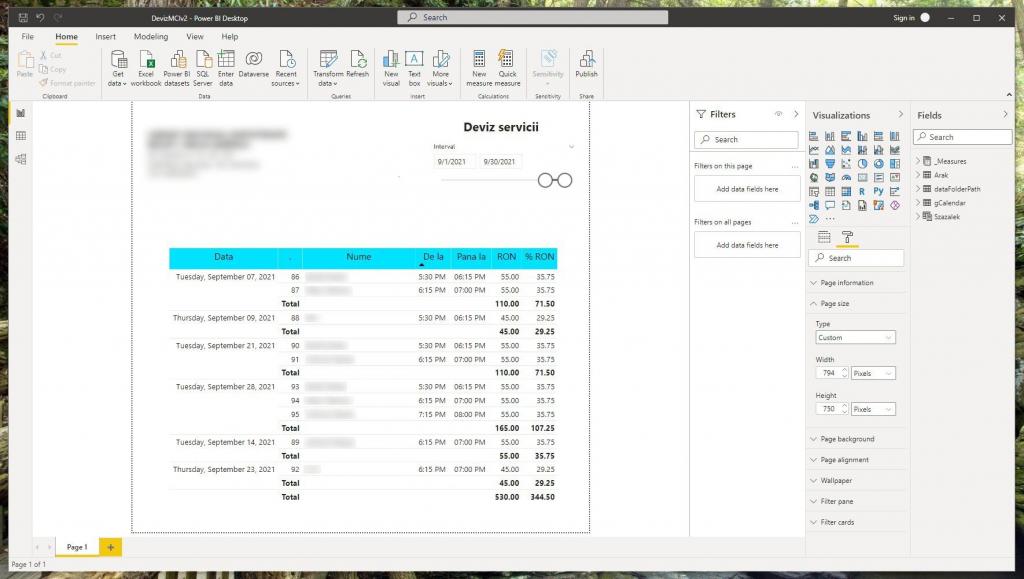Viewport: 1024px width, 579px height.
Task: Toggle Filters pane visibility eye icon
Action: 778,115
